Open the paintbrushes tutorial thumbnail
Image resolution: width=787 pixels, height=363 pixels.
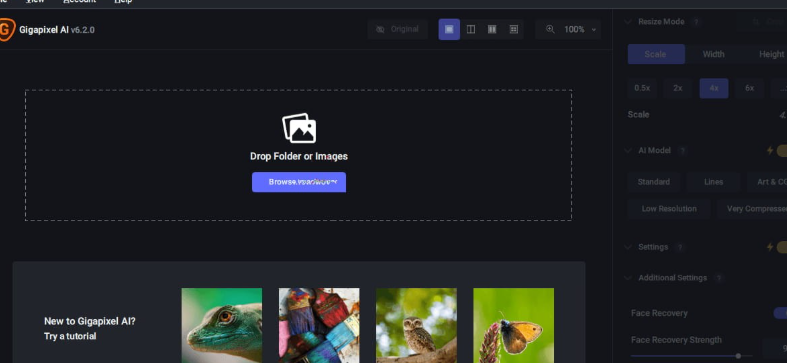point(319,325)
